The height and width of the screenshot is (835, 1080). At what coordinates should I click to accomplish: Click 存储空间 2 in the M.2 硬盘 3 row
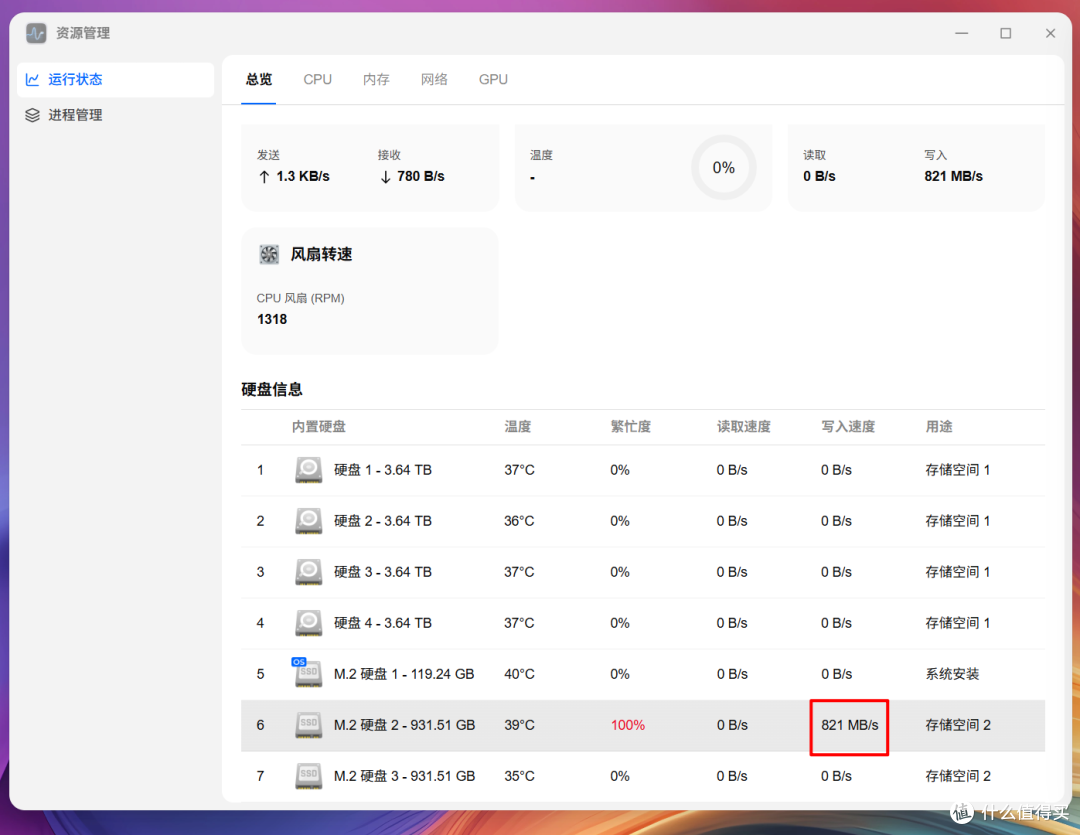[957, 776]
